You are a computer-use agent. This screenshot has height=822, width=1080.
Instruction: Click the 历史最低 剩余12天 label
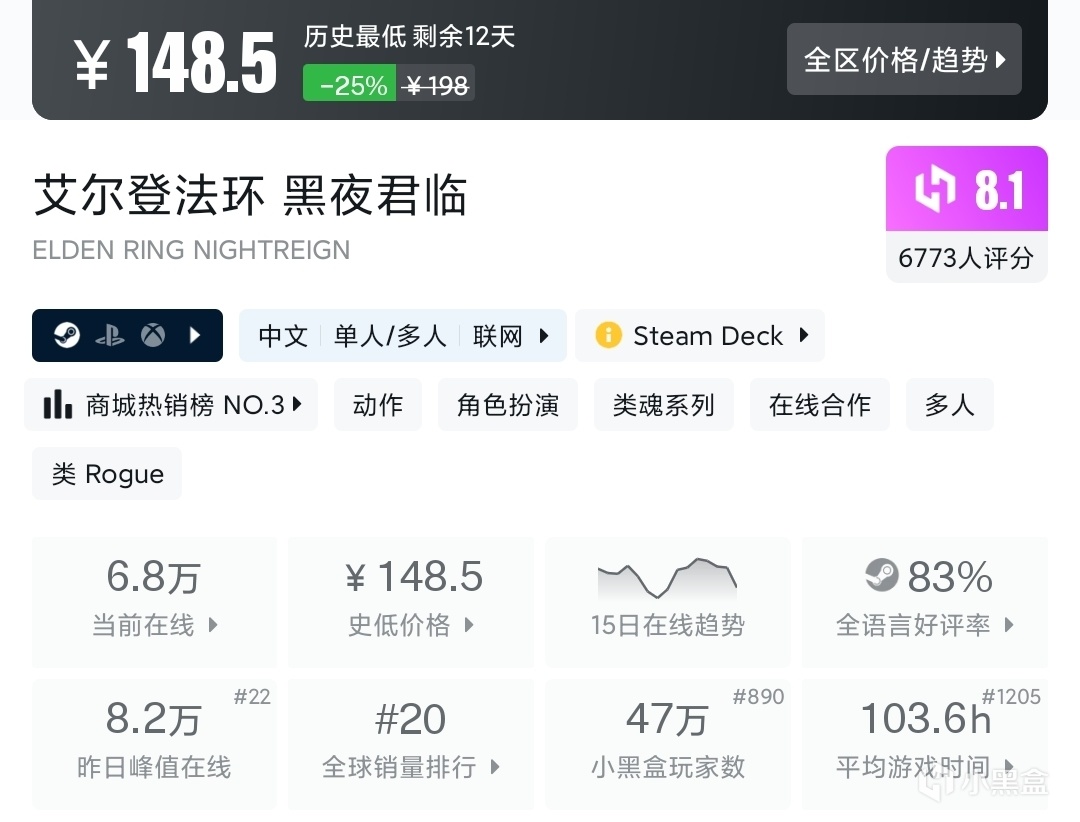[409, 36]
